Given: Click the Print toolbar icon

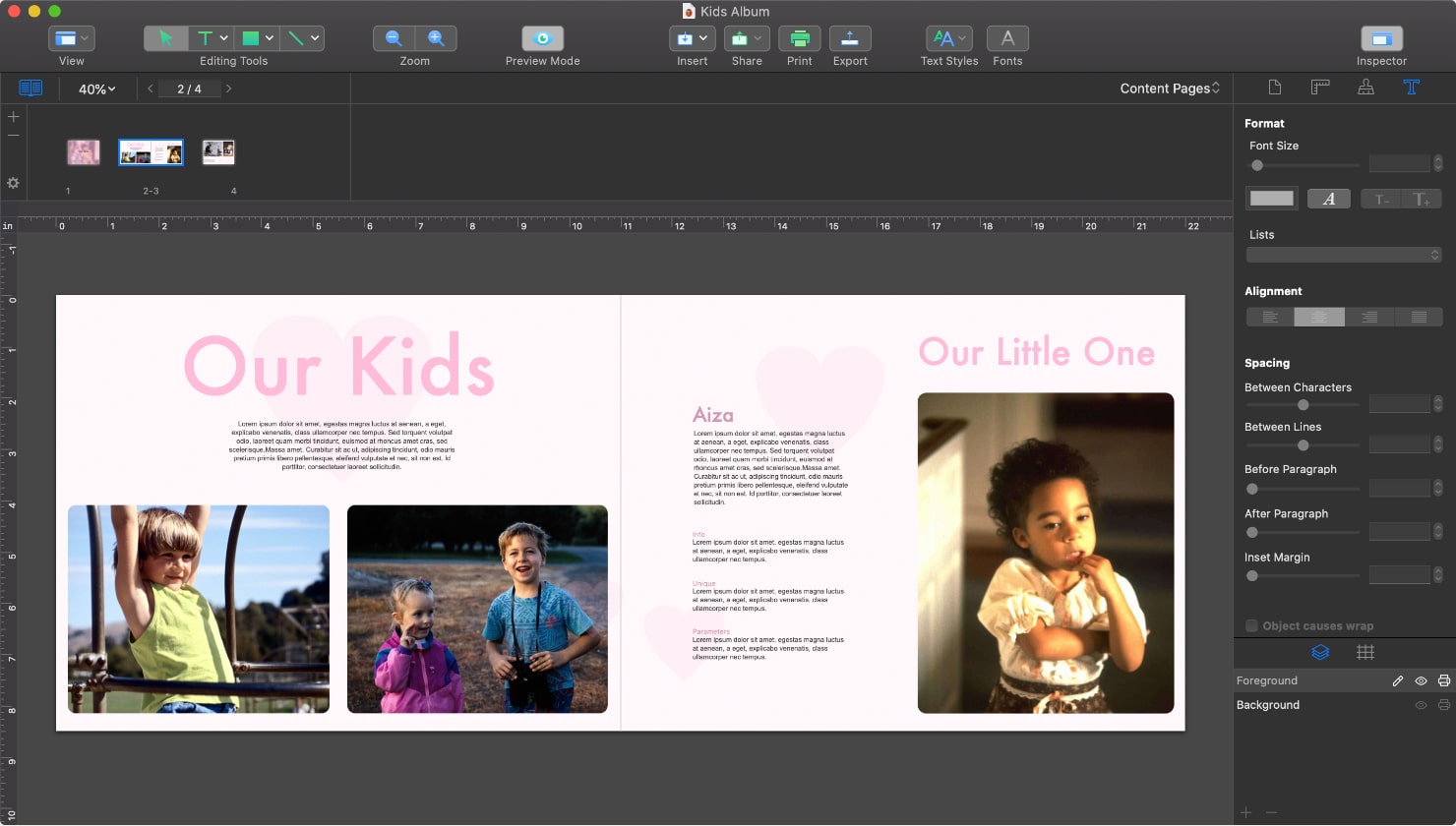Looking at the screenshot, I should pos(800,38).
